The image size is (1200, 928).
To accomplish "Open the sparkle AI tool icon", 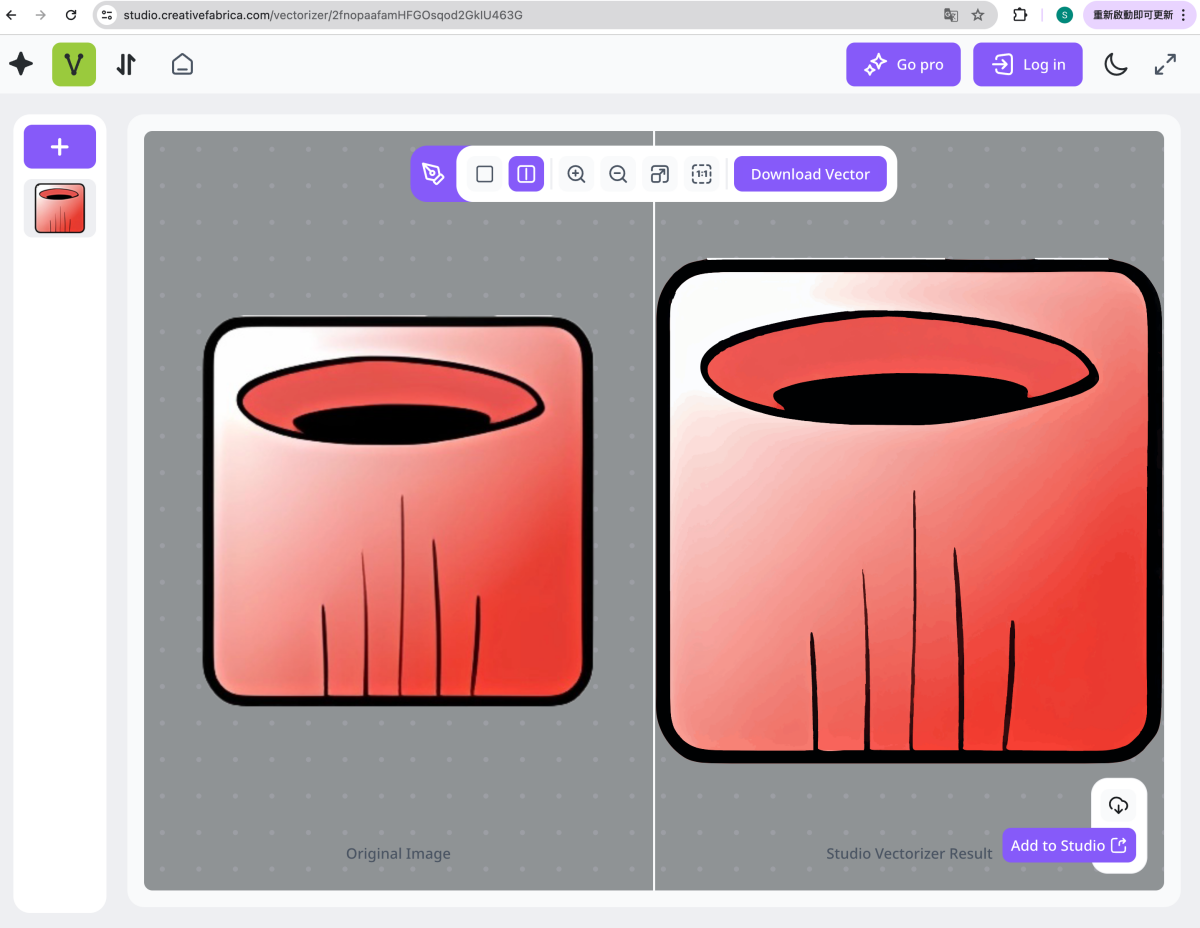I will click(21, 64).
